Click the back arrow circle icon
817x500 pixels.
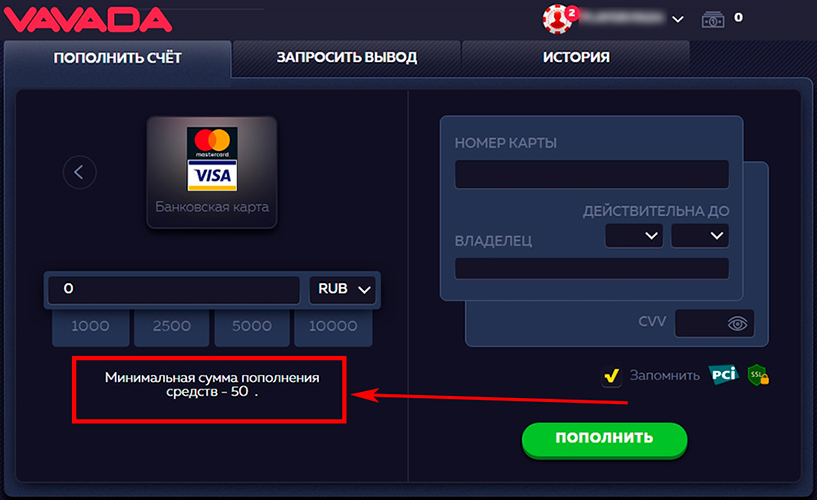coord(79,172)
